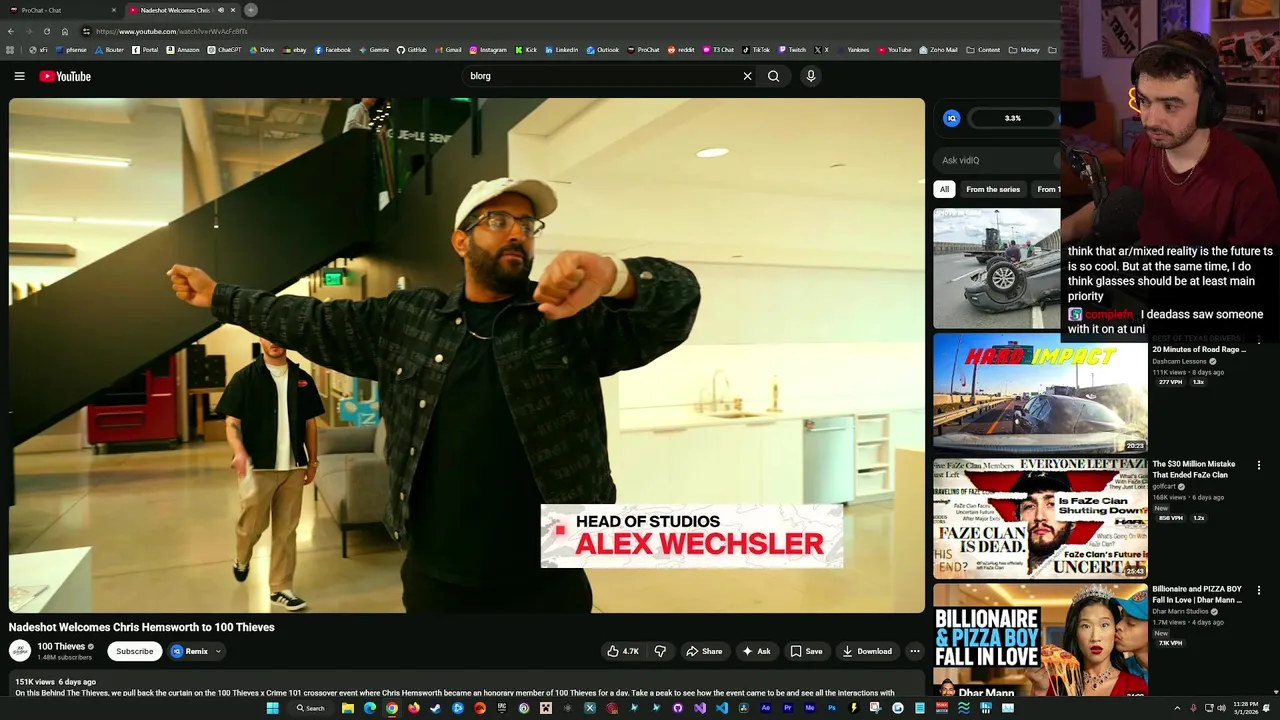Share the Nadeshot video
Screen dimensions: 1280x720
pos(704,651)
